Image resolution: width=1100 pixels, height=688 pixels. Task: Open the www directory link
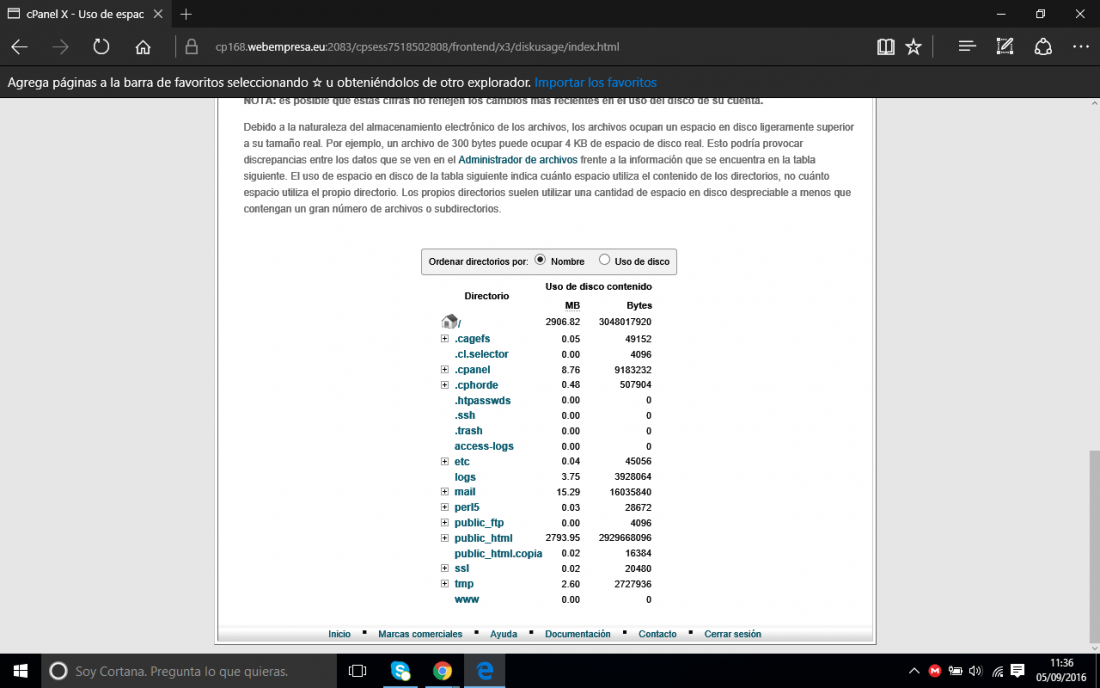467,600
